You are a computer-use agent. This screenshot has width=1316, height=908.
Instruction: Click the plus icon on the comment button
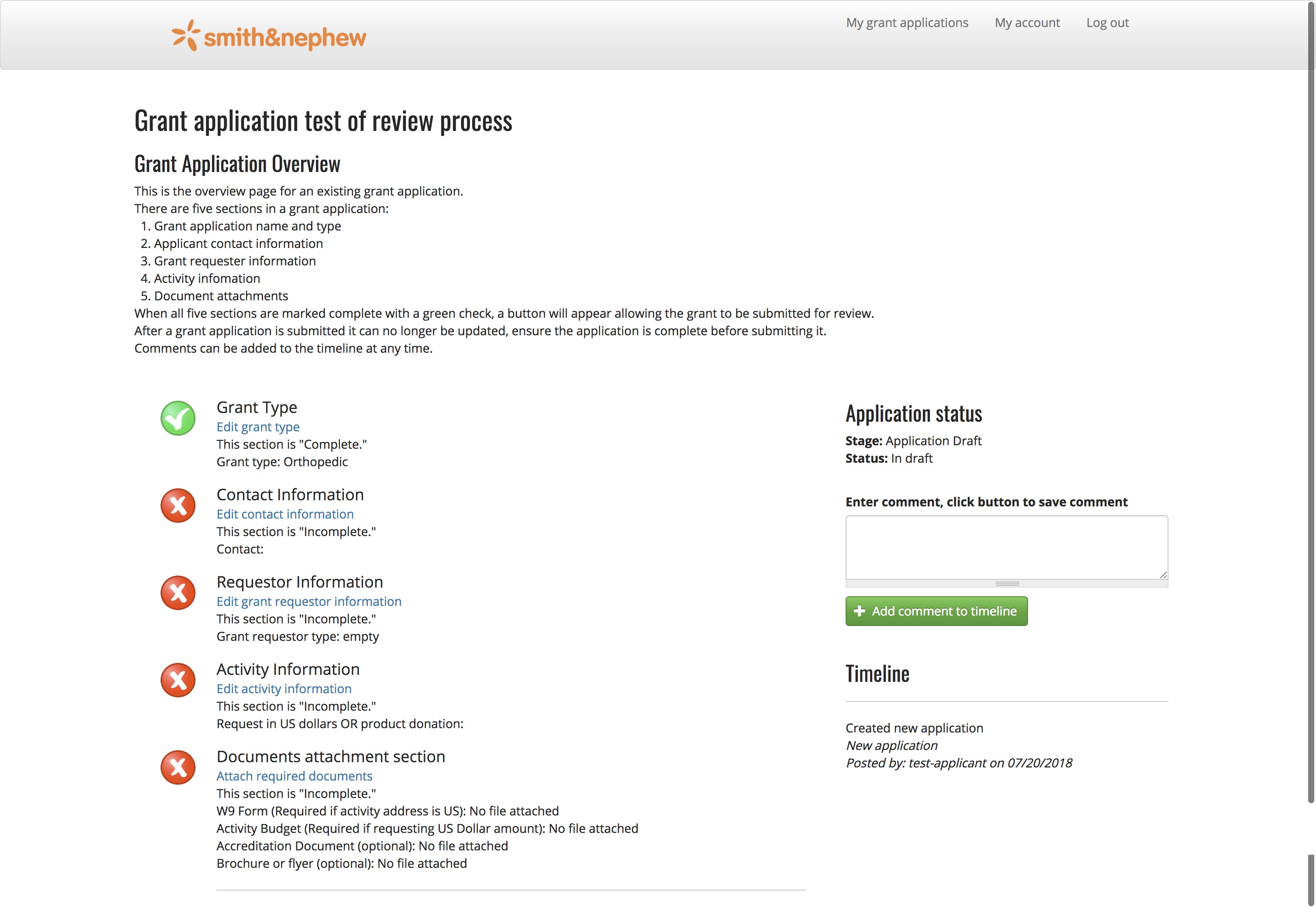pyautogui.click(x=859, y=611)
